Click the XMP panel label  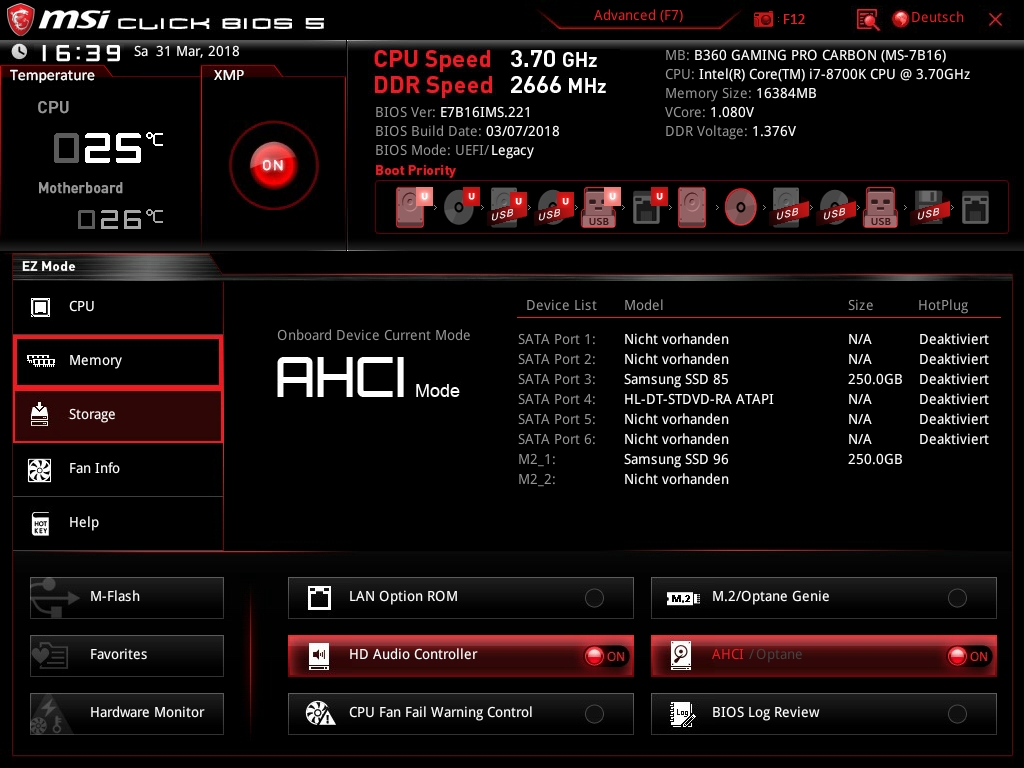point(229,75)
